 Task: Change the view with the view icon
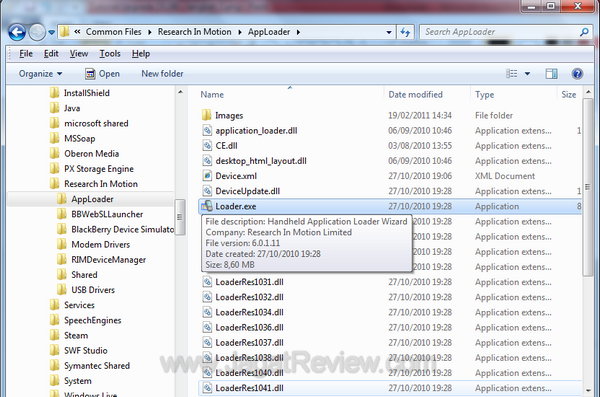pos(512,74)
